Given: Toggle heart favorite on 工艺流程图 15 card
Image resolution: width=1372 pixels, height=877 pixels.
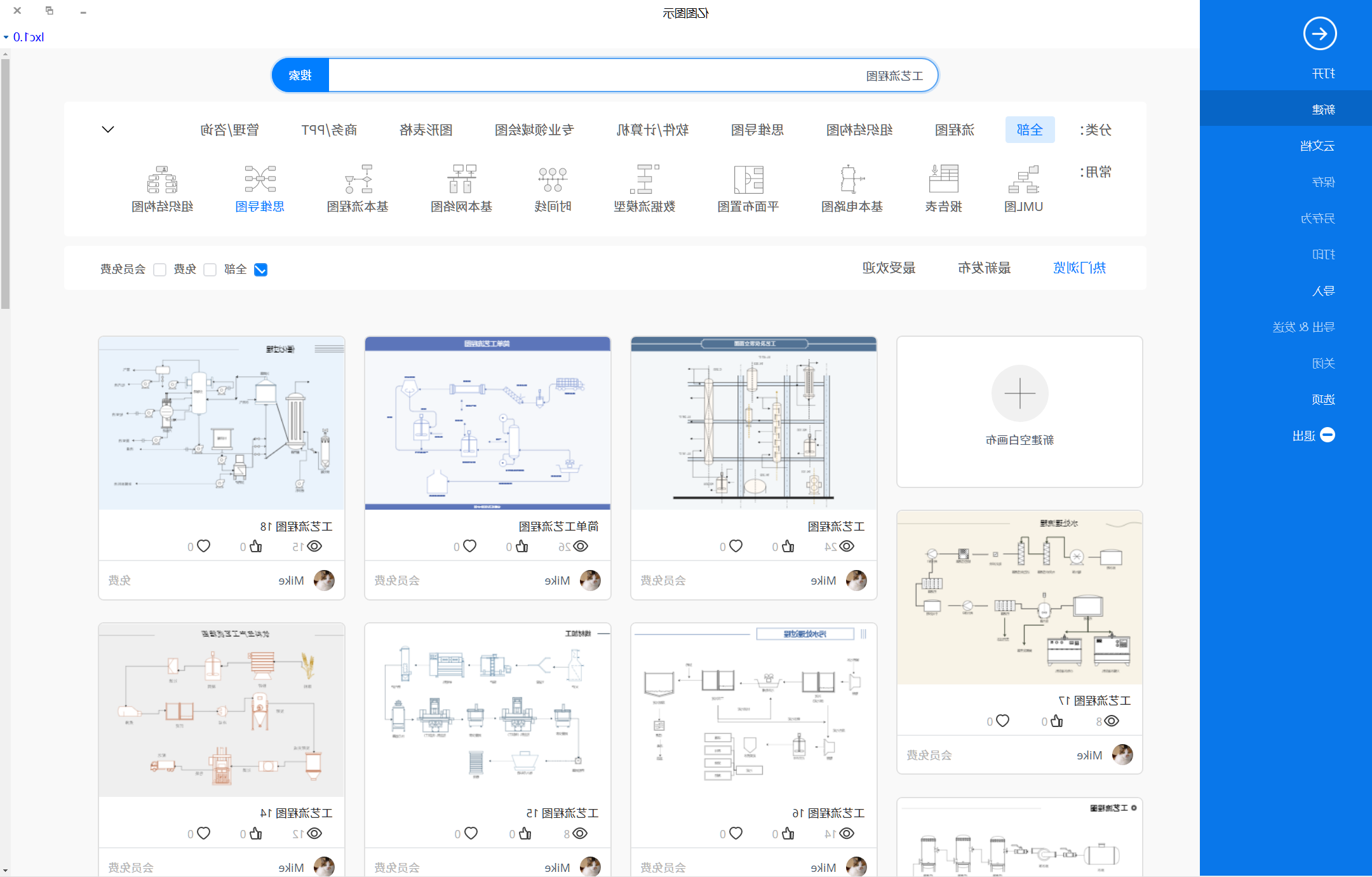Looking at the screenshot, I should (470, 833).
